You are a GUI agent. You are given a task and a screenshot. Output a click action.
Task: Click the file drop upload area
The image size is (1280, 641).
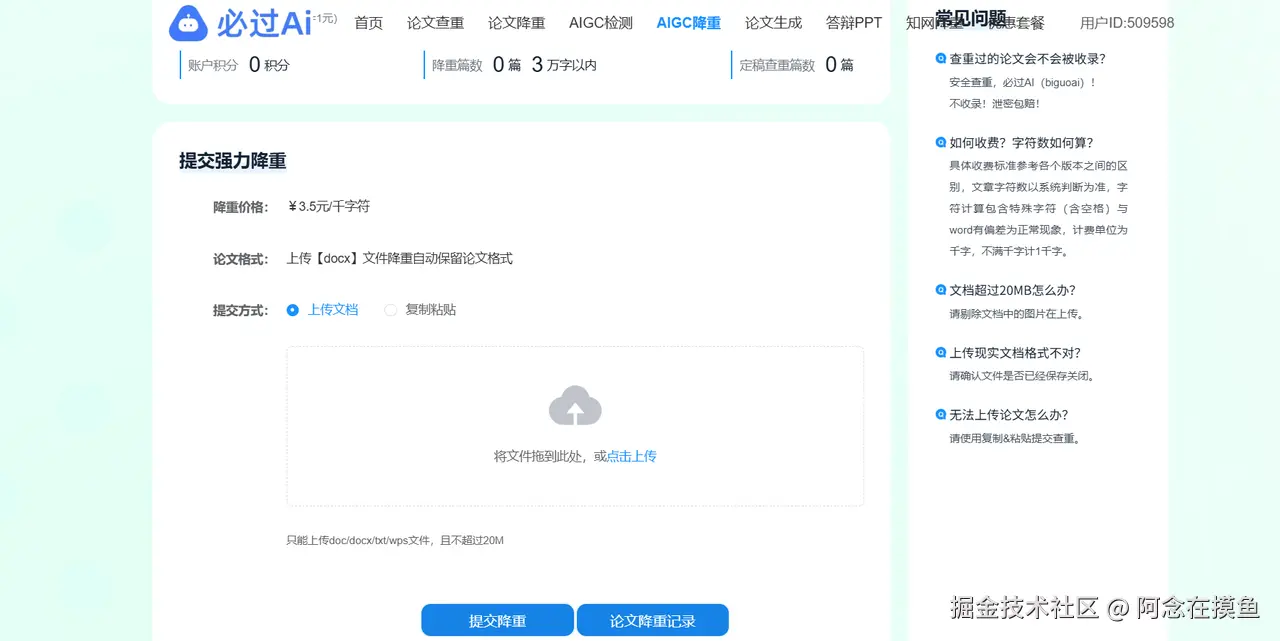tap(575, 426)
